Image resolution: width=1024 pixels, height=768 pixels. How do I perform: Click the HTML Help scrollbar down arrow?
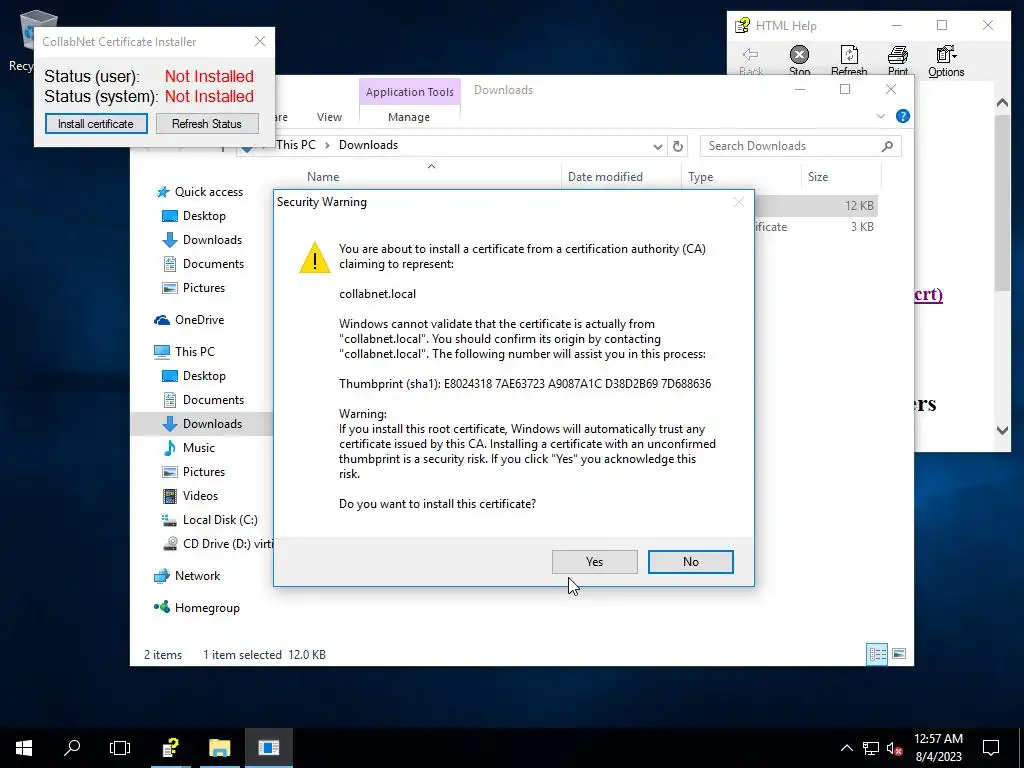tap(1002, 430)
